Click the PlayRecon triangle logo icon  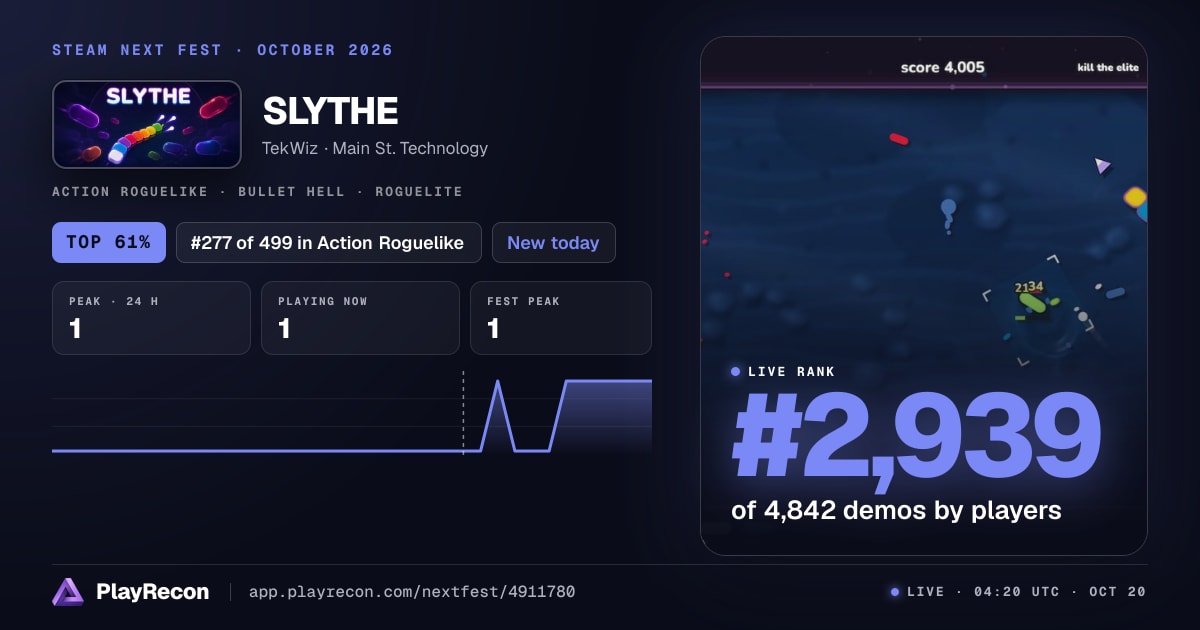(x=68, y=592)
